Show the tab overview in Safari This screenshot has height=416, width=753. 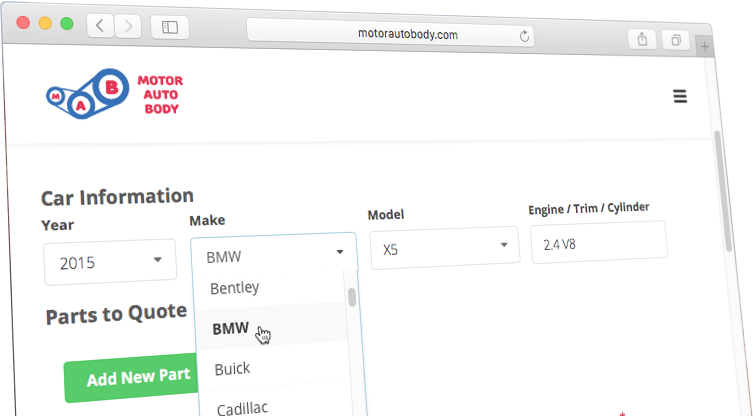coord(677,40)
